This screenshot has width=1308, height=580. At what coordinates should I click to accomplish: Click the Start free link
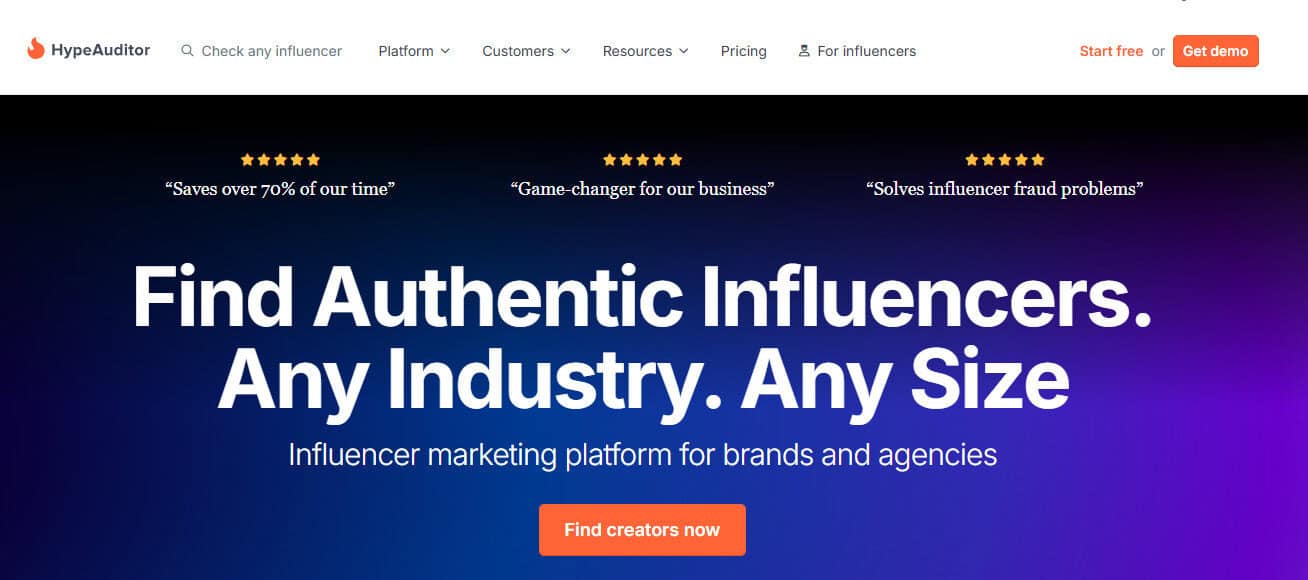[1111, 51]
